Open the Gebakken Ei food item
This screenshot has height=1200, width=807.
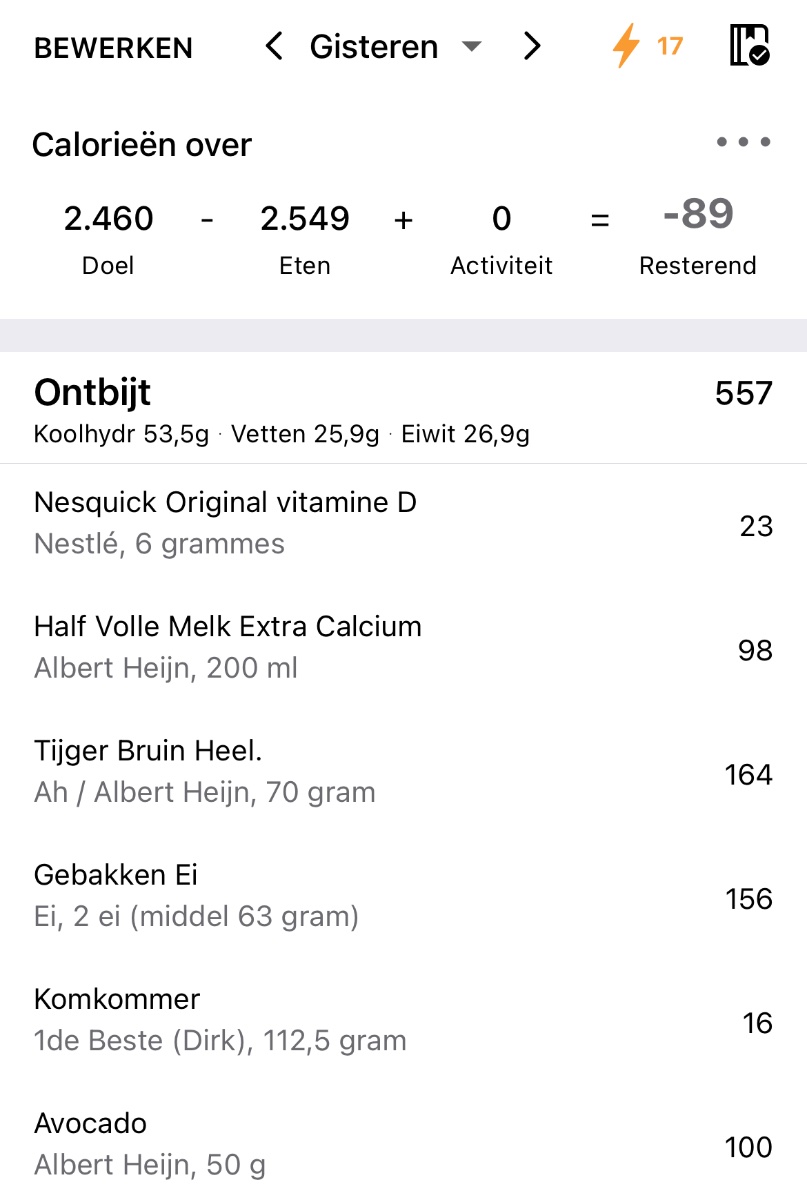(x=196, y=894)
